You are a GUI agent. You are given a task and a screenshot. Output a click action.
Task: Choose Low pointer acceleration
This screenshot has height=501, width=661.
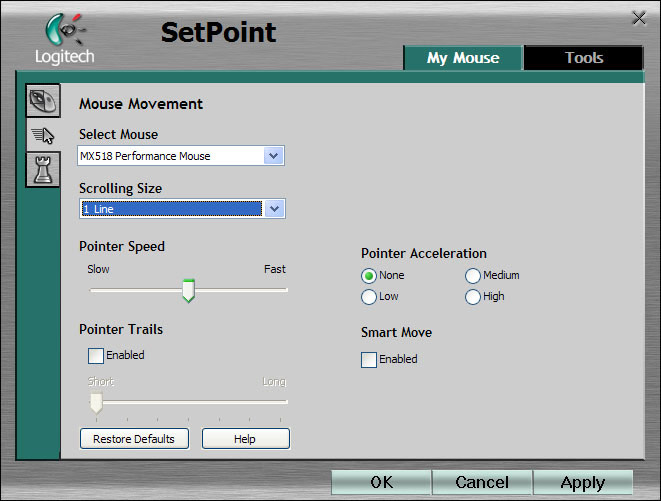tap(369, 297)
